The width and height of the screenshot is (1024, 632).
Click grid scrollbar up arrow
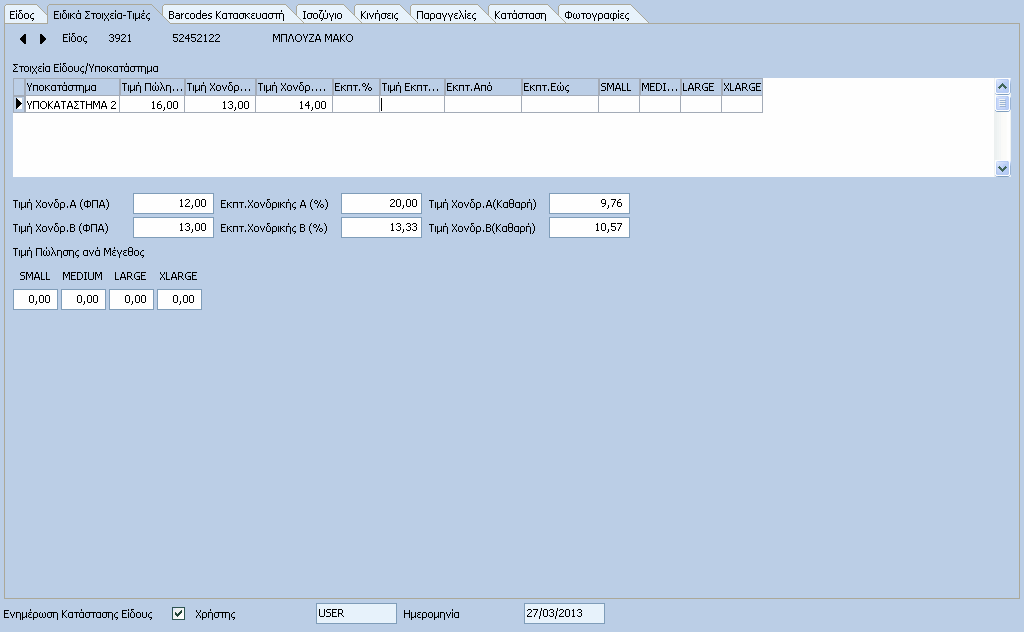coord(1002,86)
